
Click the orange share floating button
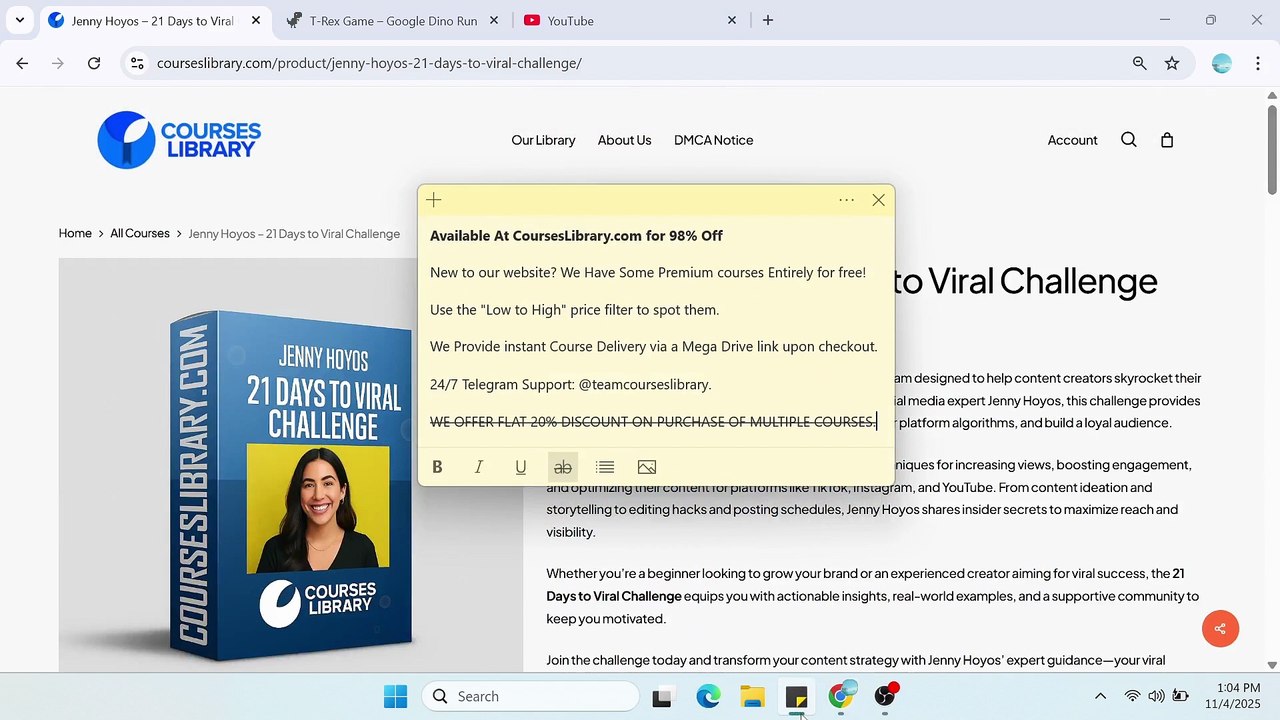tap(1220, 629)
